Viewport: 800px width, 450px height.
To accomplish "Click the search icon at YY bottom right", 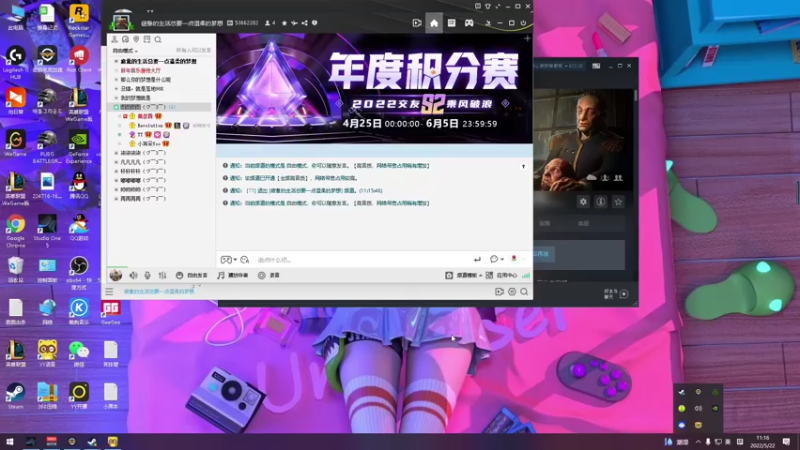I will coord(524,292).
